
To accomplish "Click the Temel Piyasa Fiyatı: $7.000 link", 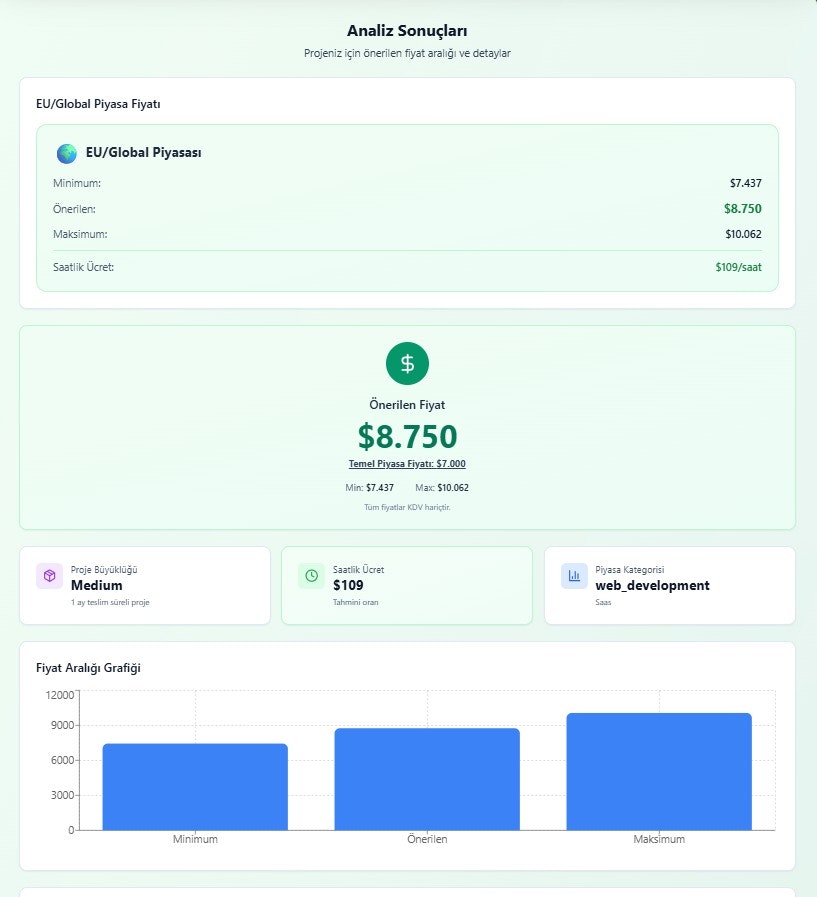I will [407, 464].
